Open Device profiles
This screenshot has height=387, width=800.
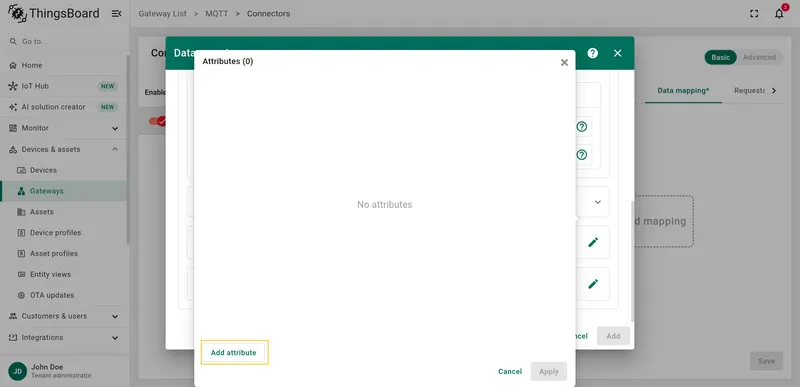click(x=56, y=233)
